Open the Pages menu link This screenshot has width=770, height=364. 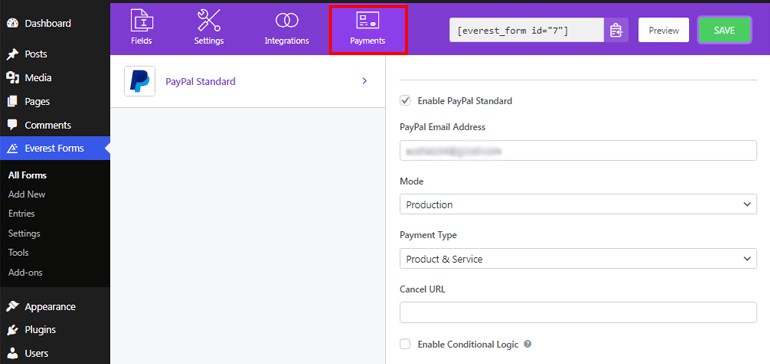[37, 102]
